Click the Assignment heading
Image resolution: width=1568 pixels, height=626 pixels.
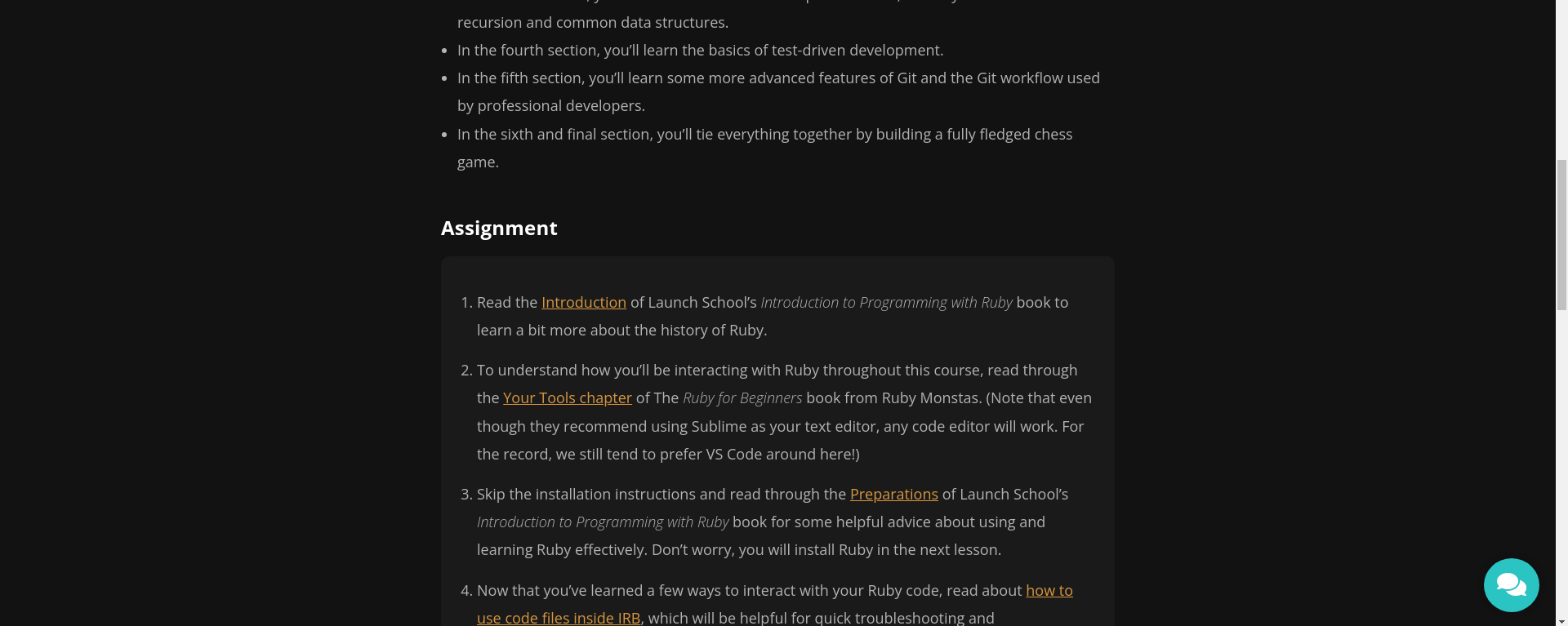coord(499,228)
